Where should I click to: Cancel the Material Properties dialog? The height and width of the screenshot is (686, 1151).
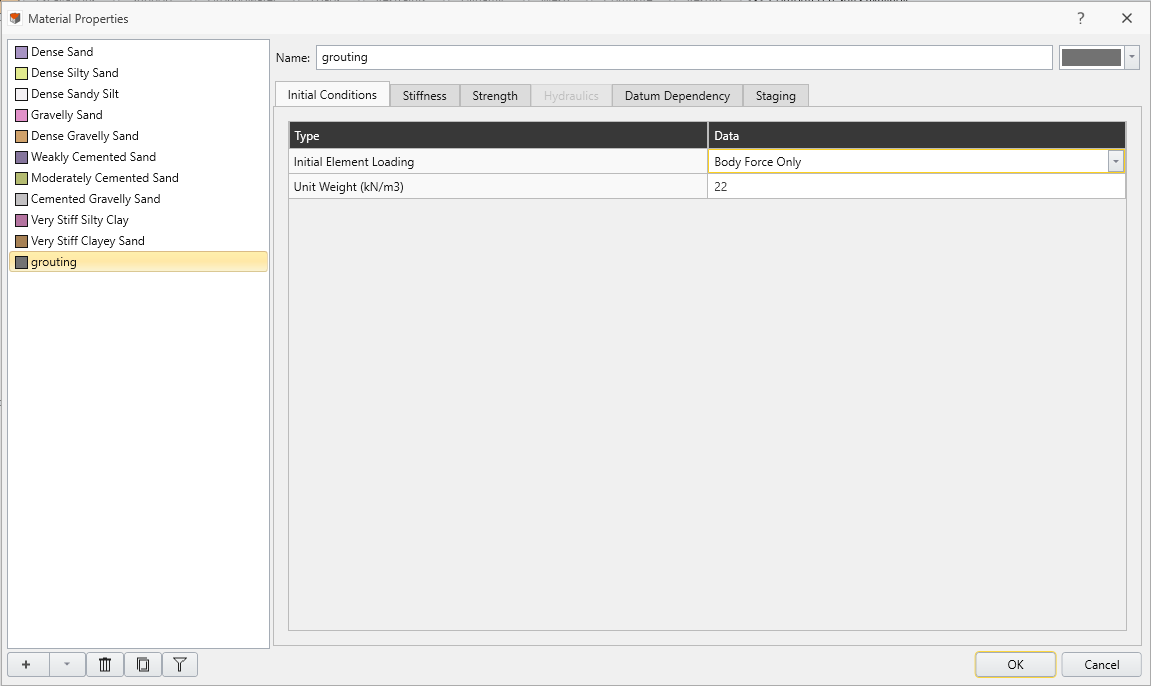coord(1100,664)
